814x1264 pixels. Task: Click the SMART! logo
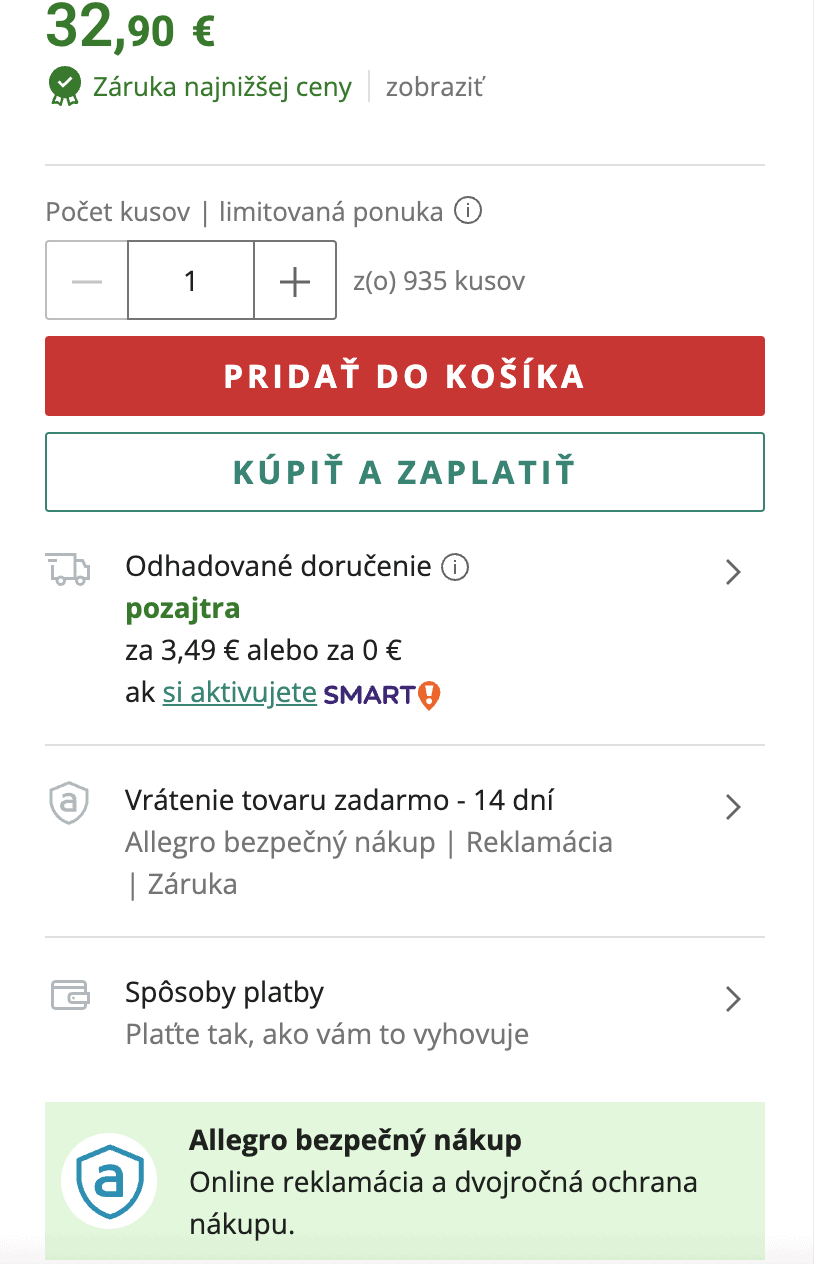381,693
